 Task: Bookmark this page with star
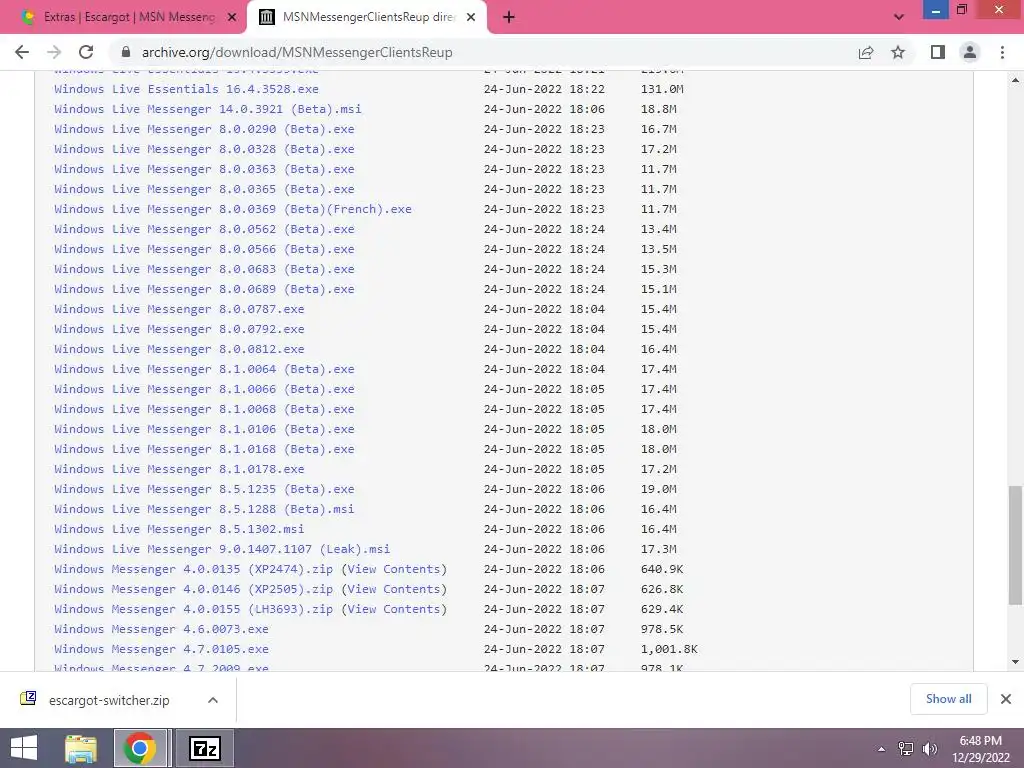pyautogui.click(x=898, y=52)
